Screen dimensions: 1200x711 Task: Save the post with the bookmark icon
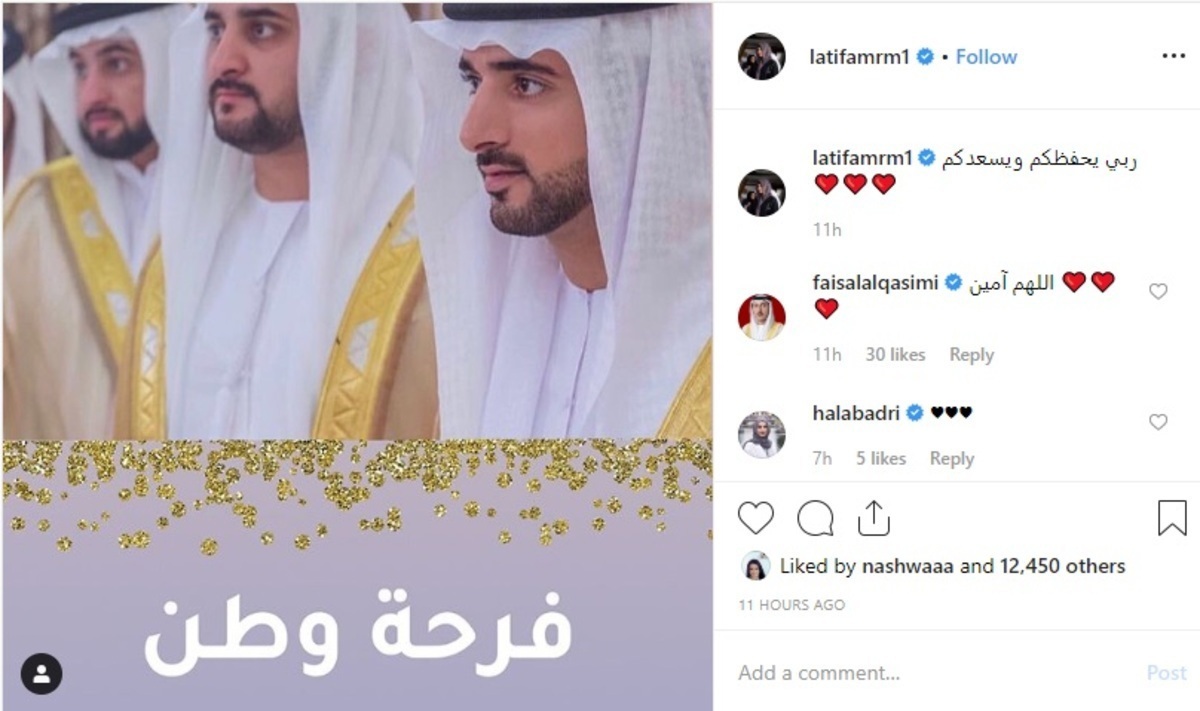coord(1172,518)
